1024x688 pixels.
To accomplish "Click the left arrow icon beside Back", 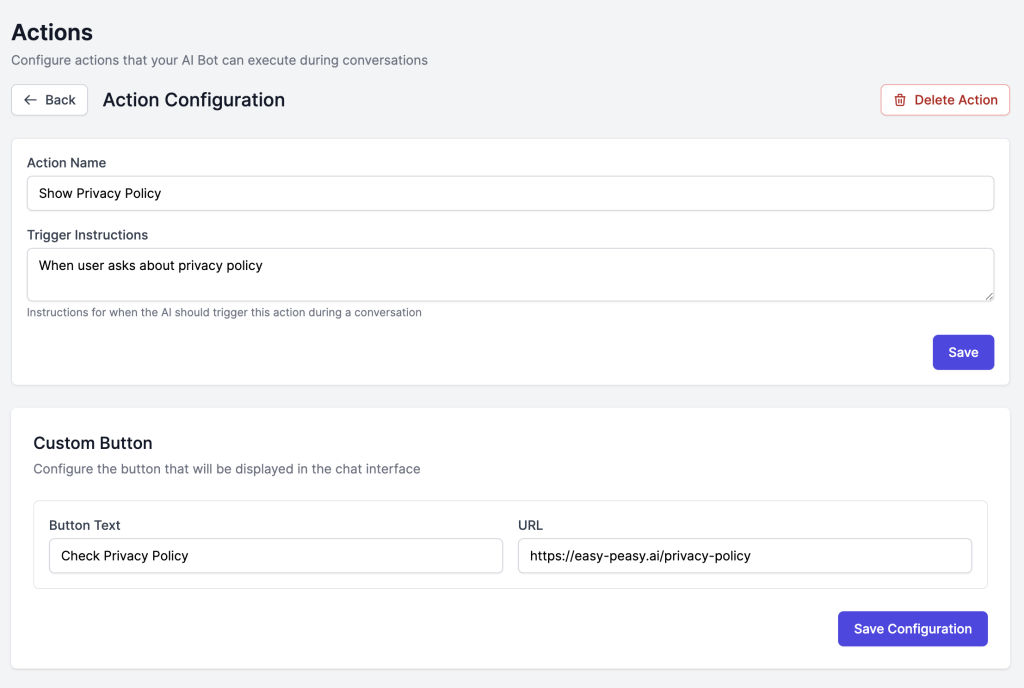I will pos(30,100).
